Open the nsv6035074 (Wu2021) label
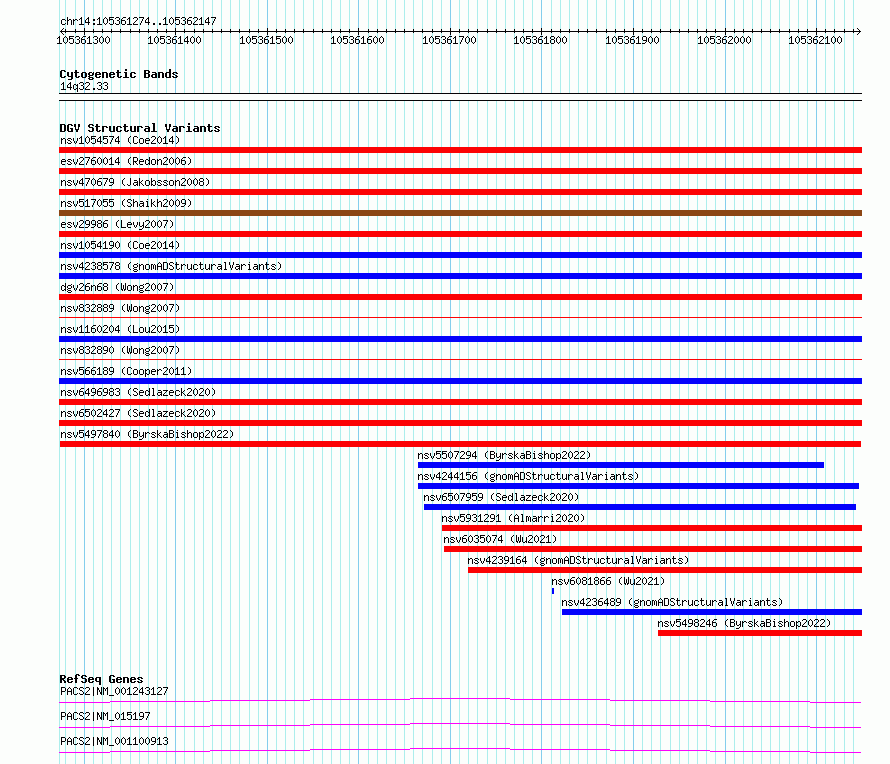 pos(500,539)
